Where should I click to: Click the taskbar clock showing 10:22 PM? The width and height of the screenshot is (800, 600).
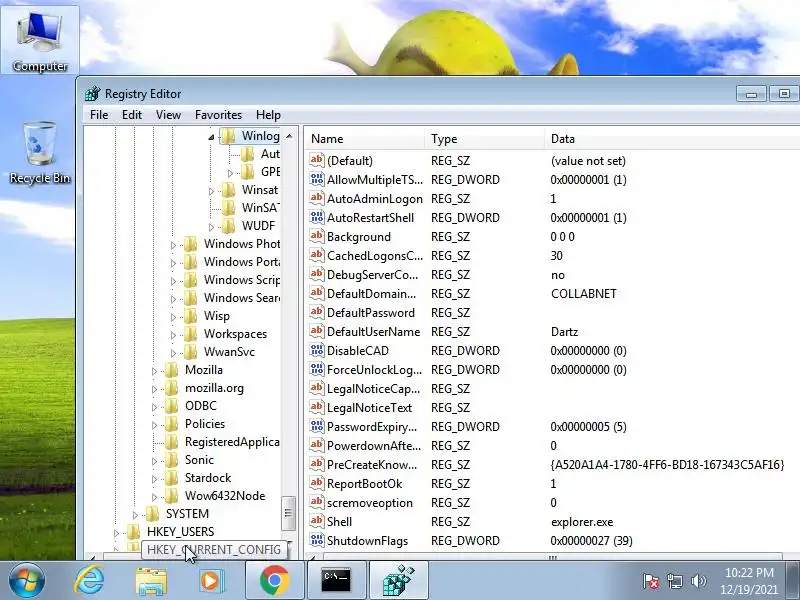749,581
